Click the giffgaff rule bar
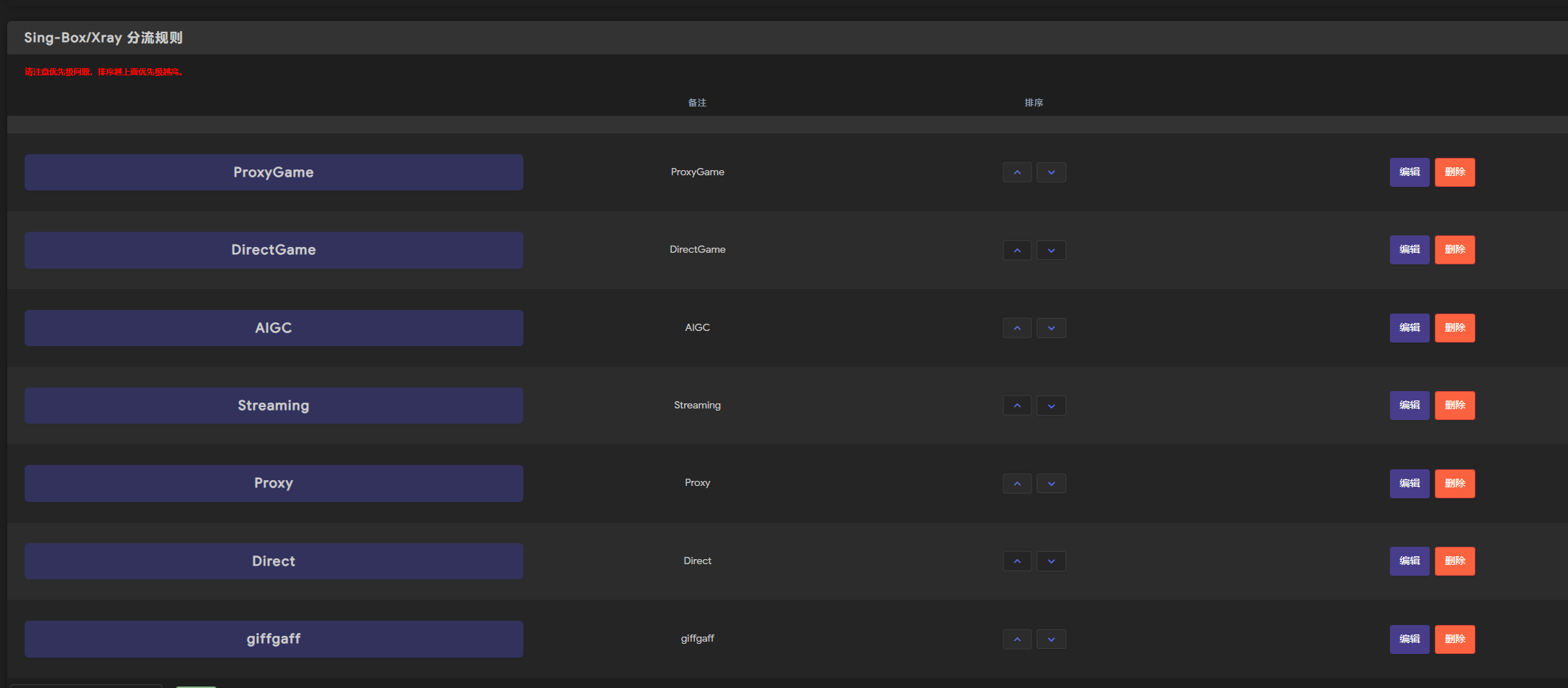Image resolution: width=1568 pixels, height=688 pixels. click(x=274, y=639)
